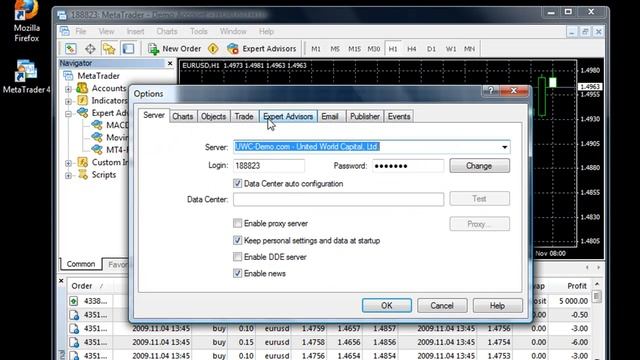The width and height of the screenshot is (640, 360).
Task: Click Help button in Options dialog
Action: (498, 305)
